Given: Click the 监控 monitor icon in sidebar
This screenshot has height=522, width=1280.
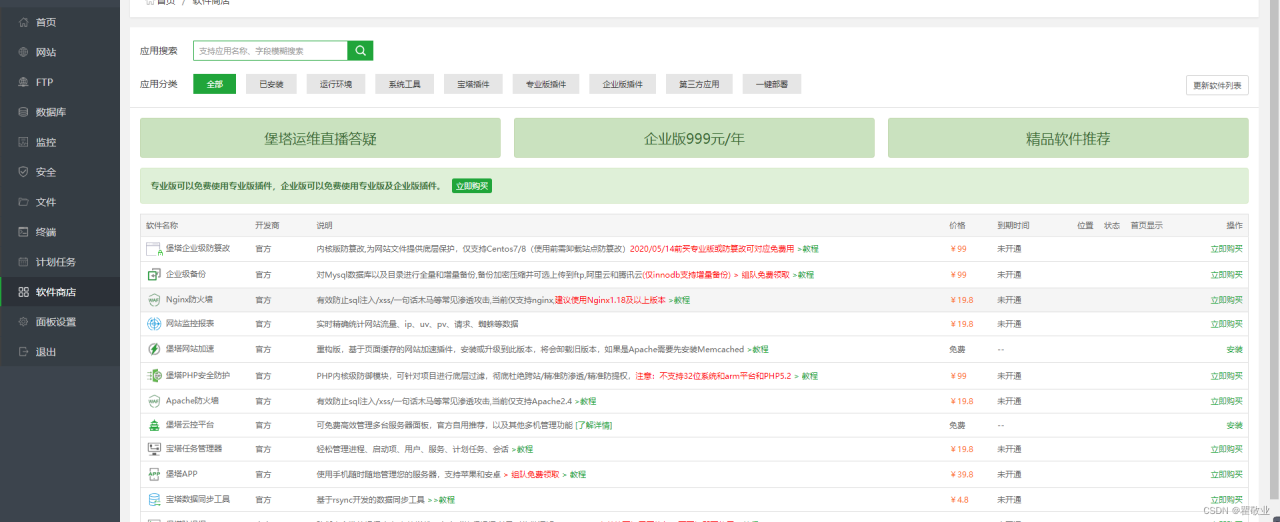Looking at the screenshot, I should 24,142.
